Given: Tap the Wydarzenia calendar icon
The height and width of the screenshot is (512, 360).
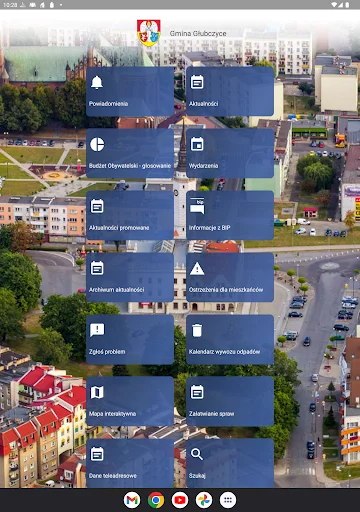Looking at the screenshot, I should click(x=197, y=144).
